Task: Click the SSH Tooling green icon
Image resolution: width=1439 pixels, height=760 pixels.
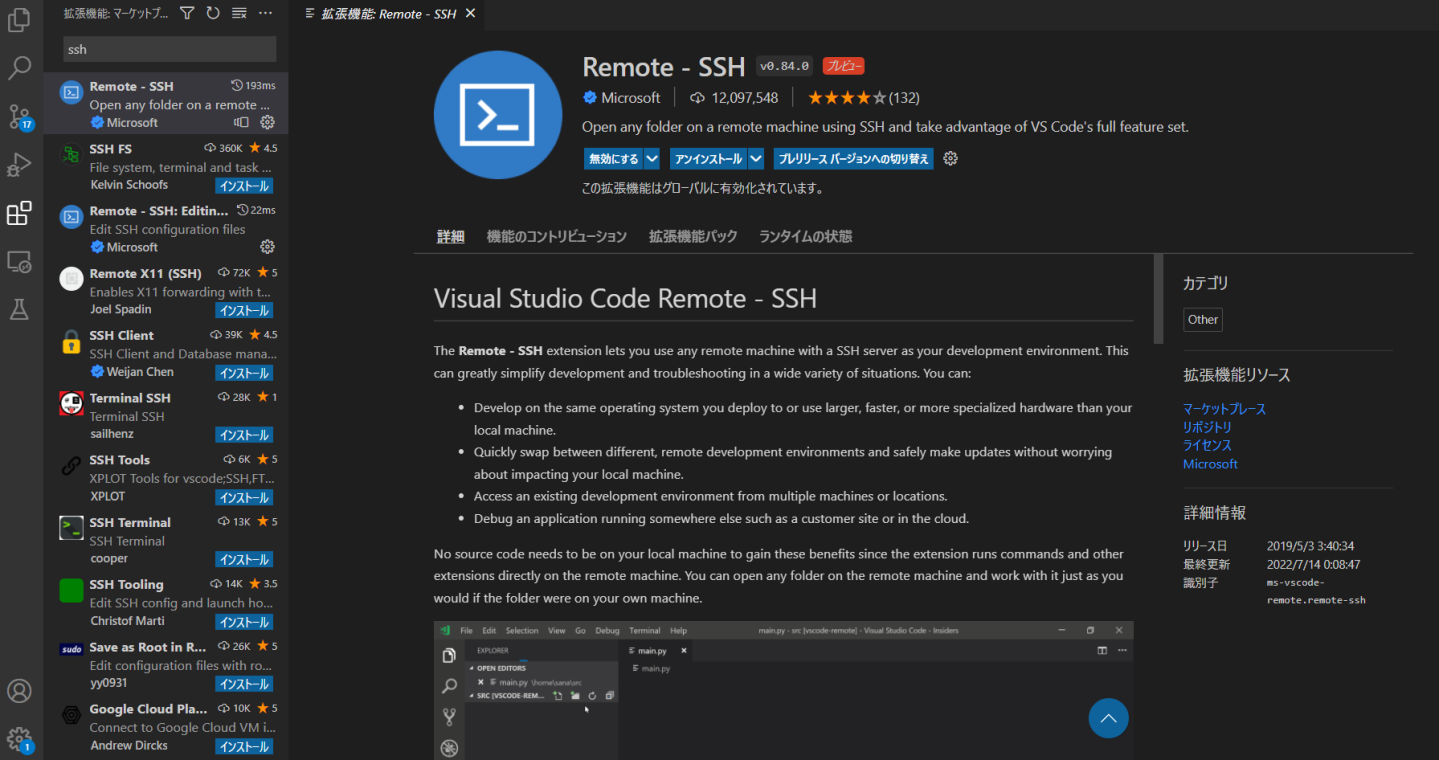Action: click(x=71, y=591)
